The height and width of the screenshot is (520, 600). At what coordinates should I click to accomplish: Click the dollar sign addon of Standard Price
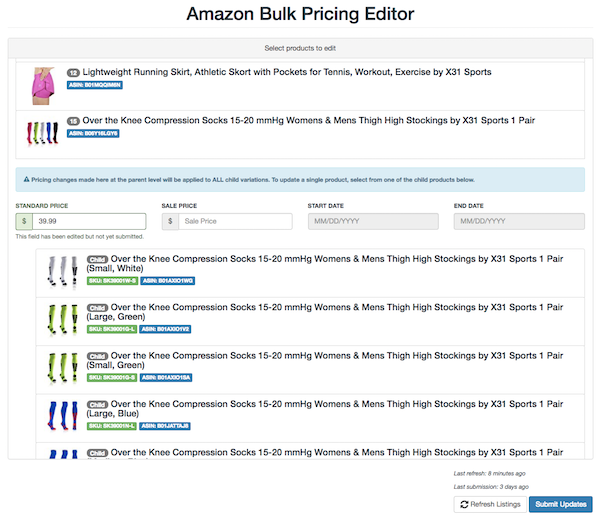pyautogui.click(x=24, y=221)
